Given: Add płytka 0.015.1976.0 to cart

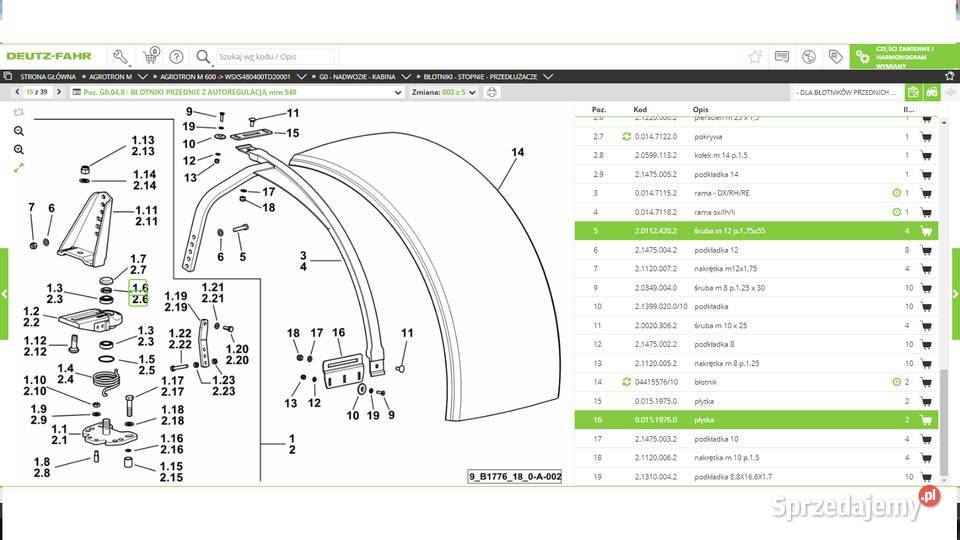Looking at the screenshot, I should [x=926, y=420].
